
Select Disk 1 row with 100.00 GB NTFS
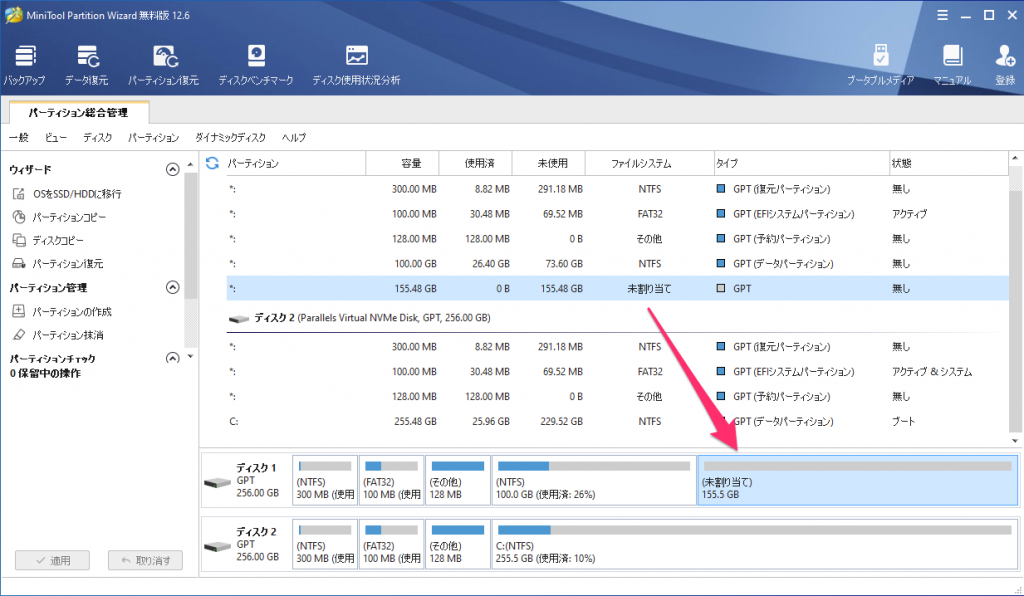[617, 264]
